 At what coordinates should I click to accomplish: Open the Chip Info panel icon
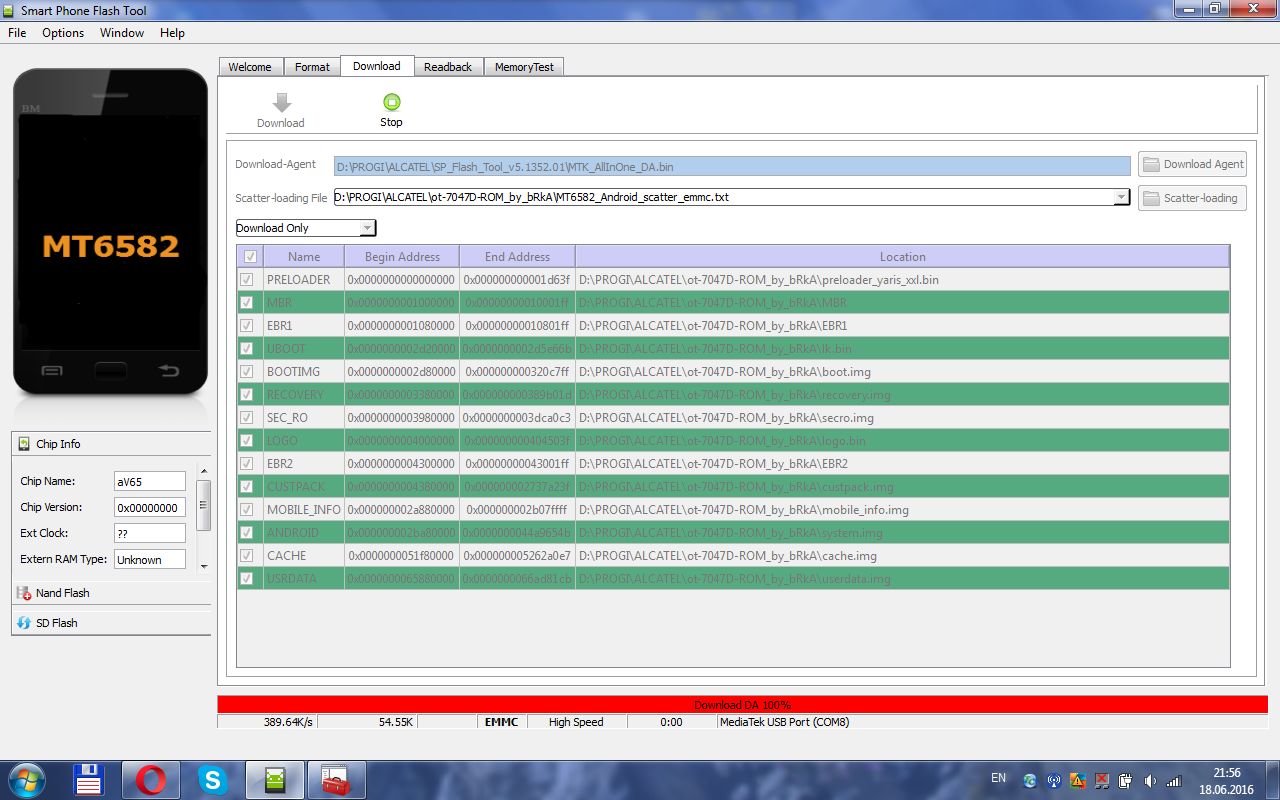24,444
